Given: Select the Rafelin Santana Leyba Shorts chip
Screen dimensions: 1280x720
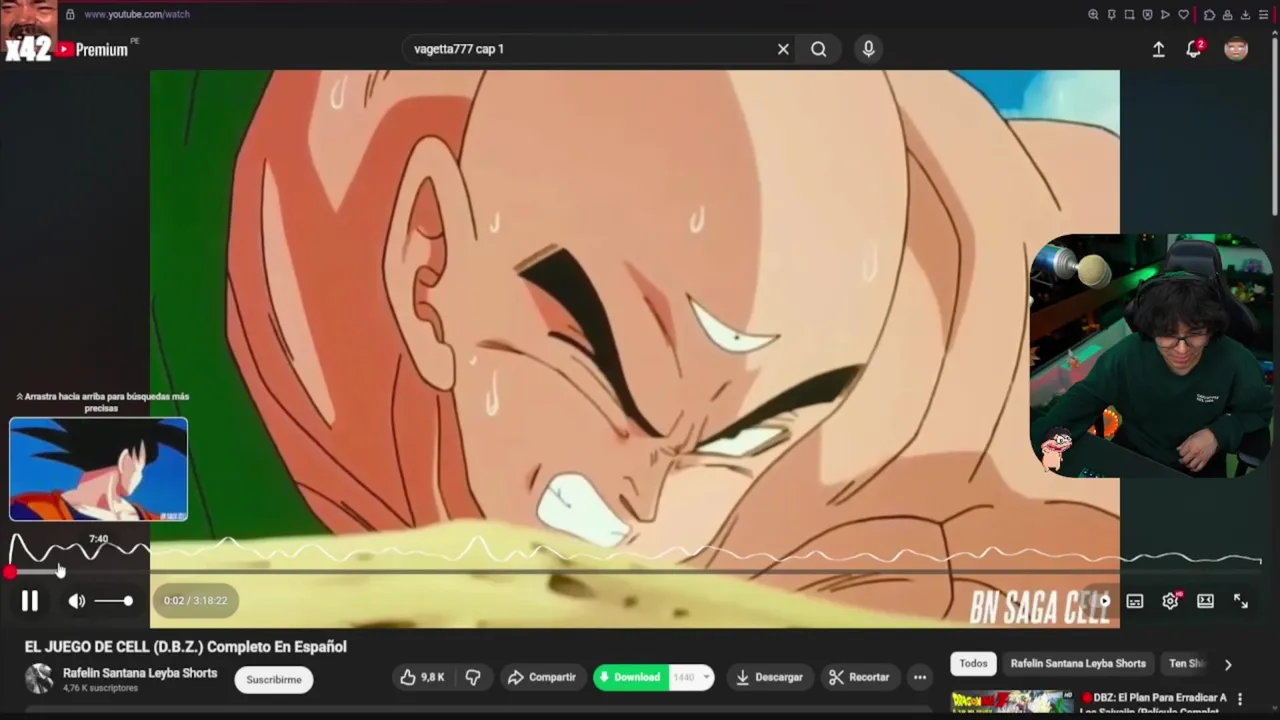Looking at the screenshot, I should pyautogui.click(x=1078, y=663).
